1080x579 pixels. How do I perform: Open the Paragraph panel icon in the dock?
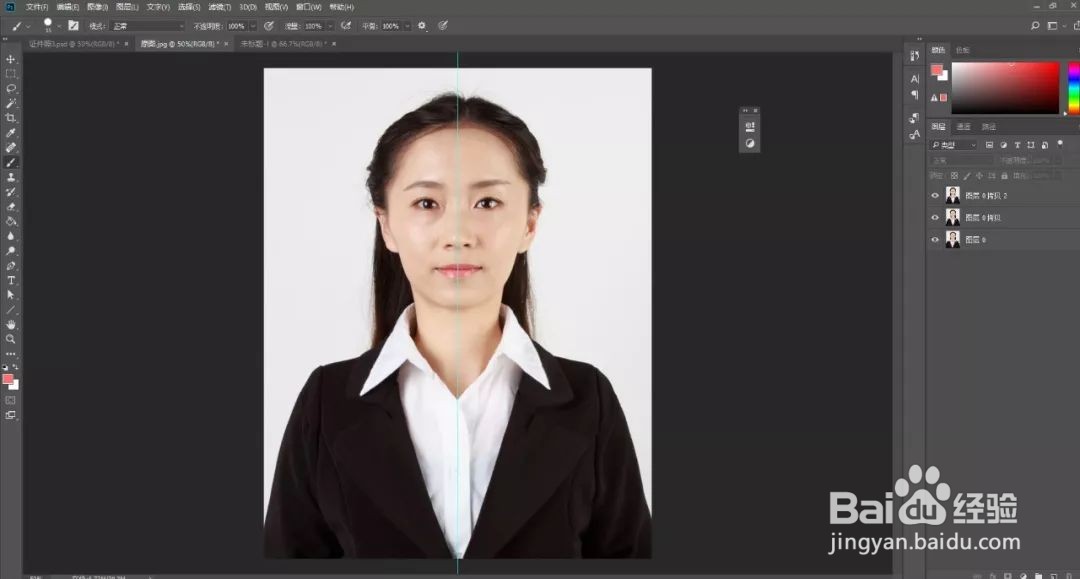pos(914,95)
